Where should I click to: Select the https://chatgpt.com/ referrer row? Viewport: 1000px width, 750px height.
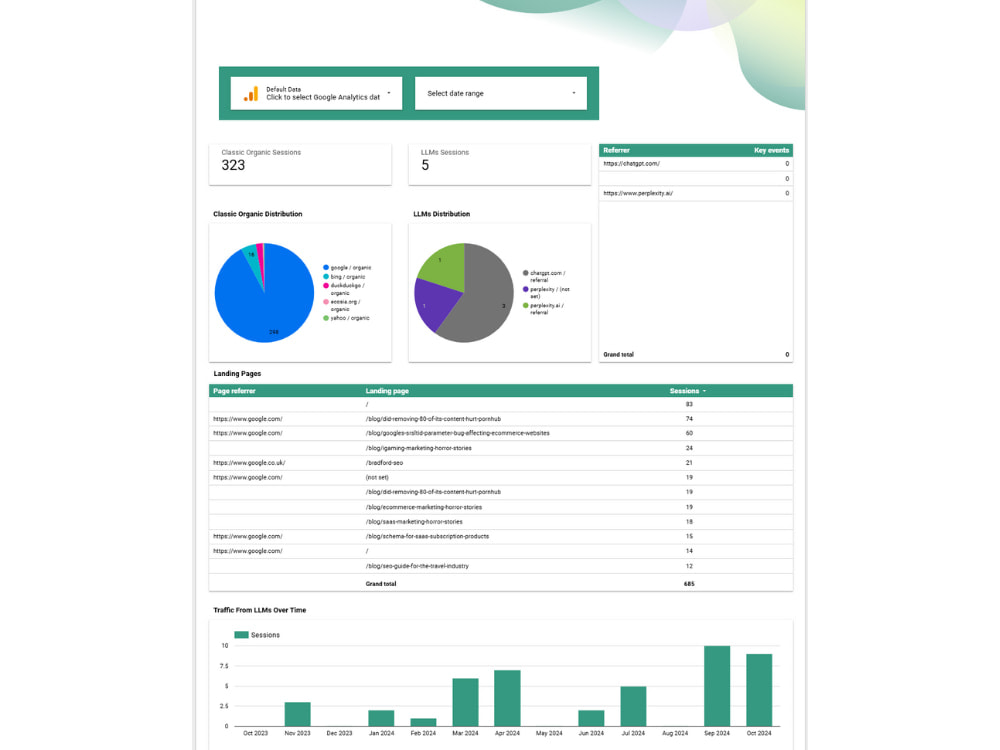[696, 164]
